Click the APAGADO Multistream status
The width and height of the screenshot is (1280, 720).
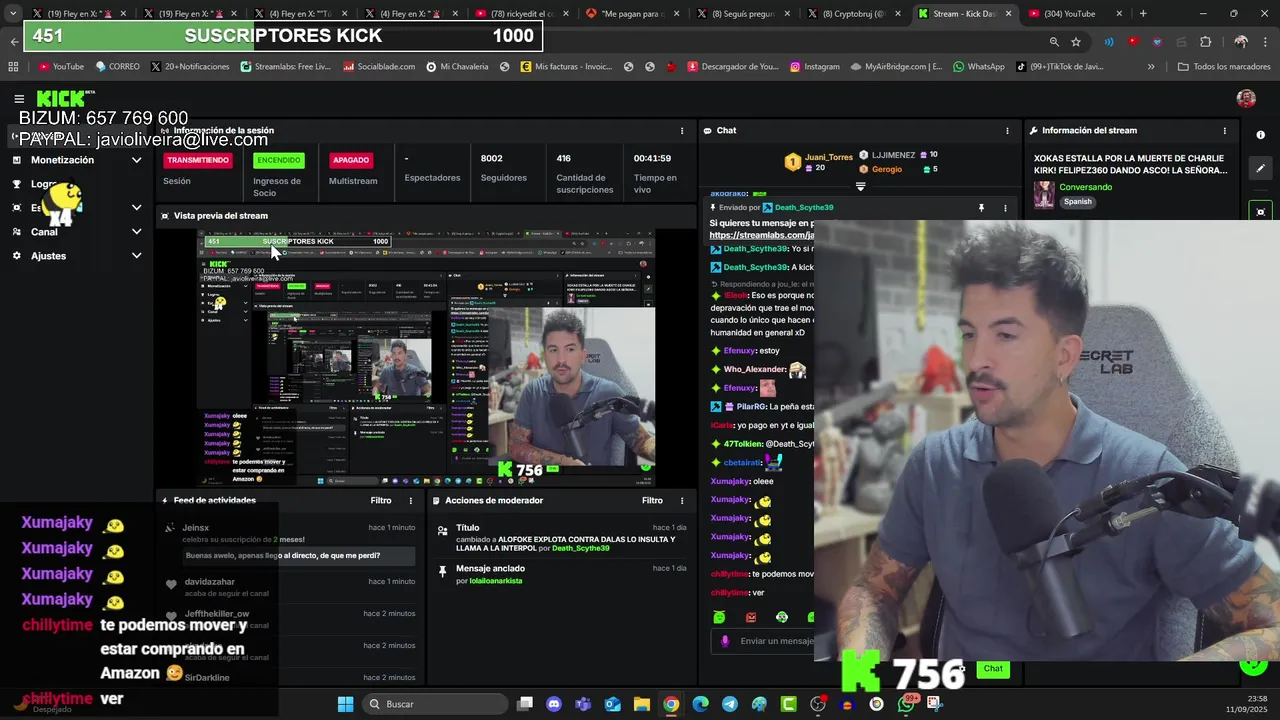click(351, 160)
